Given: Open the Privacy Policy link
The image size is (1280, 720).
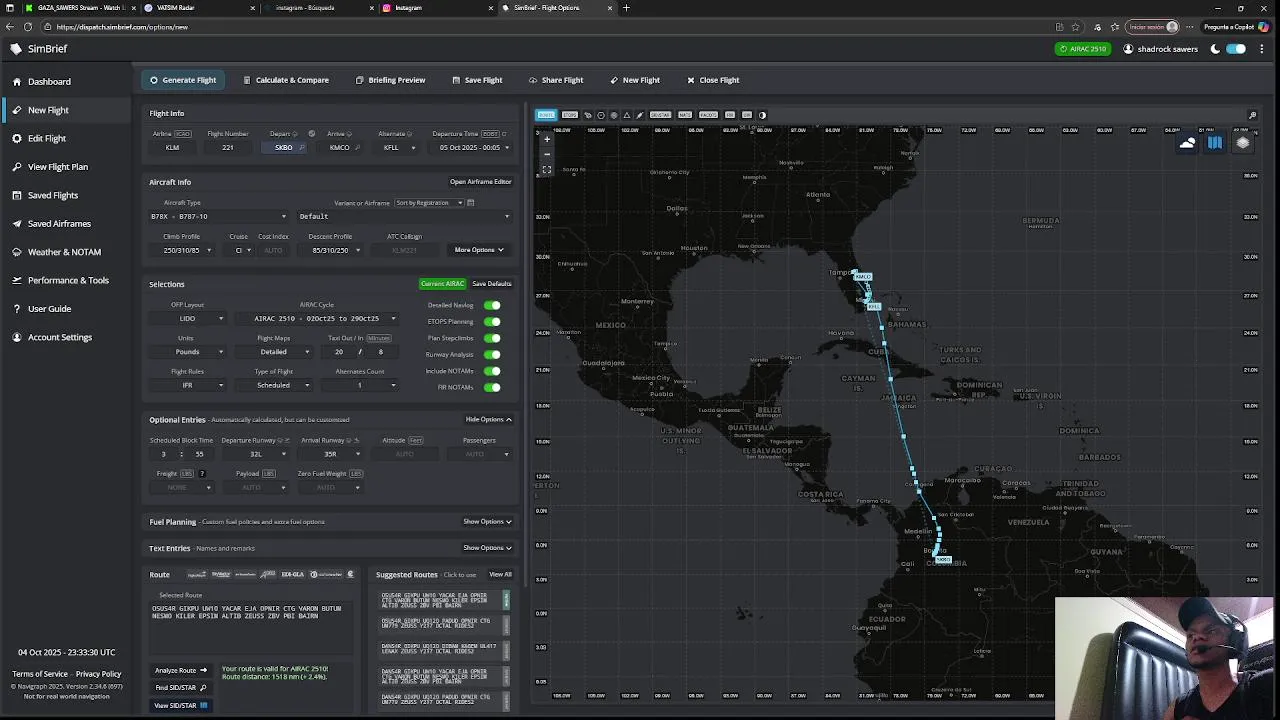Looking at the screenshot, I should (98, 674).
